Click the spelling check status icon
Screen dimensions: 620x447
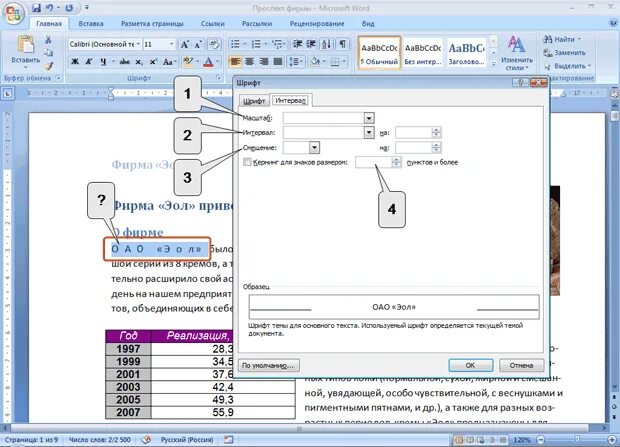coord(146,439)
